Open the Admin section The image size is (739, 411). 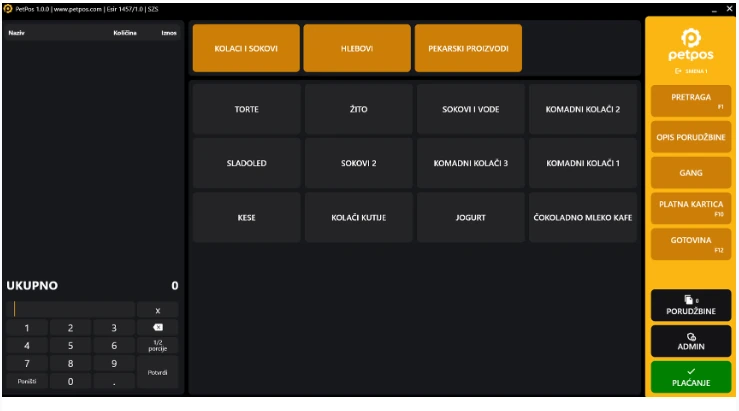(691, 341)
